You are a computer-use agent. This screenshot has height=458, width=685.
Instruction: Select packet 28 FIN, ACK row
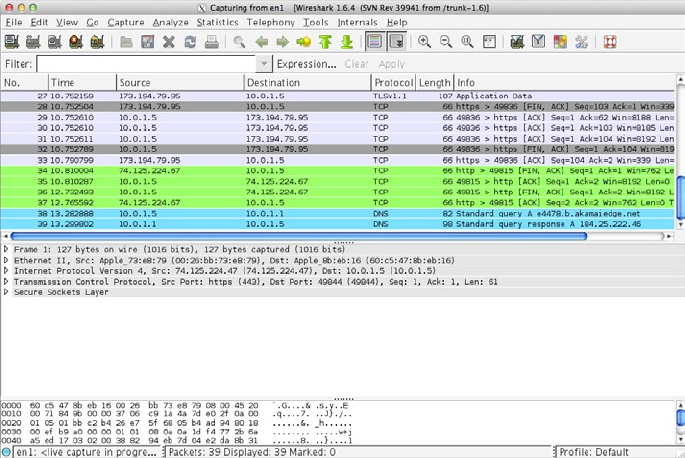pyautogui.click(x=337, y=107)
